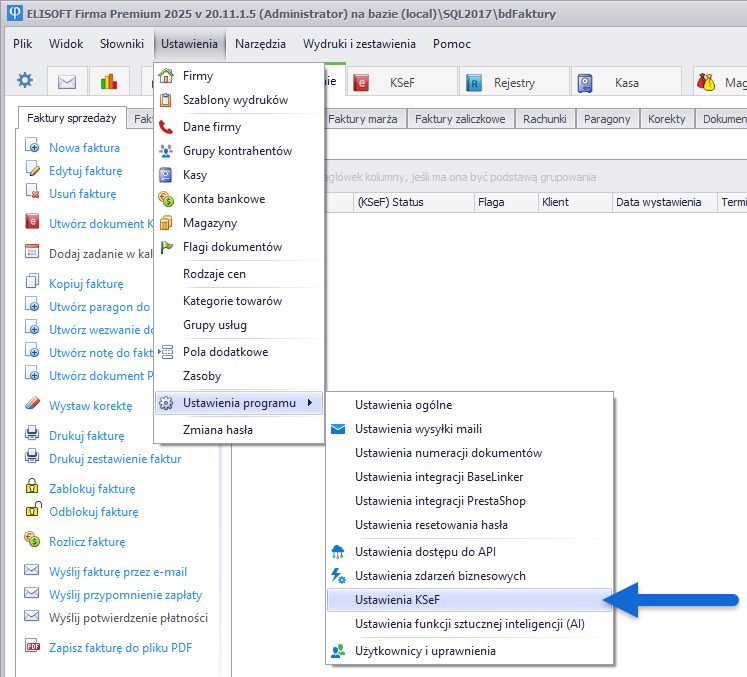The height and width of the screenshot is (677, 747).
Task: Click the Nowa faktura link
Action: click(84, 148)
